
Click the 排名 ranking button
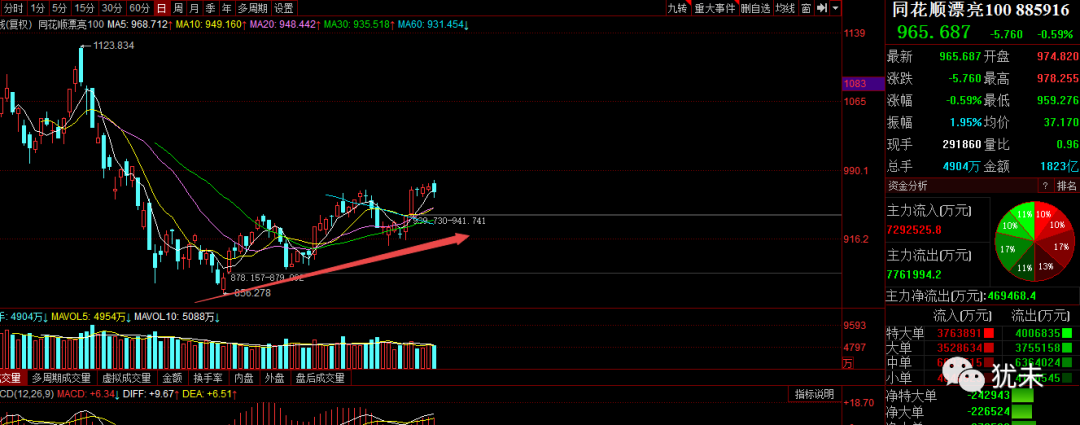tap(1066, 186)
